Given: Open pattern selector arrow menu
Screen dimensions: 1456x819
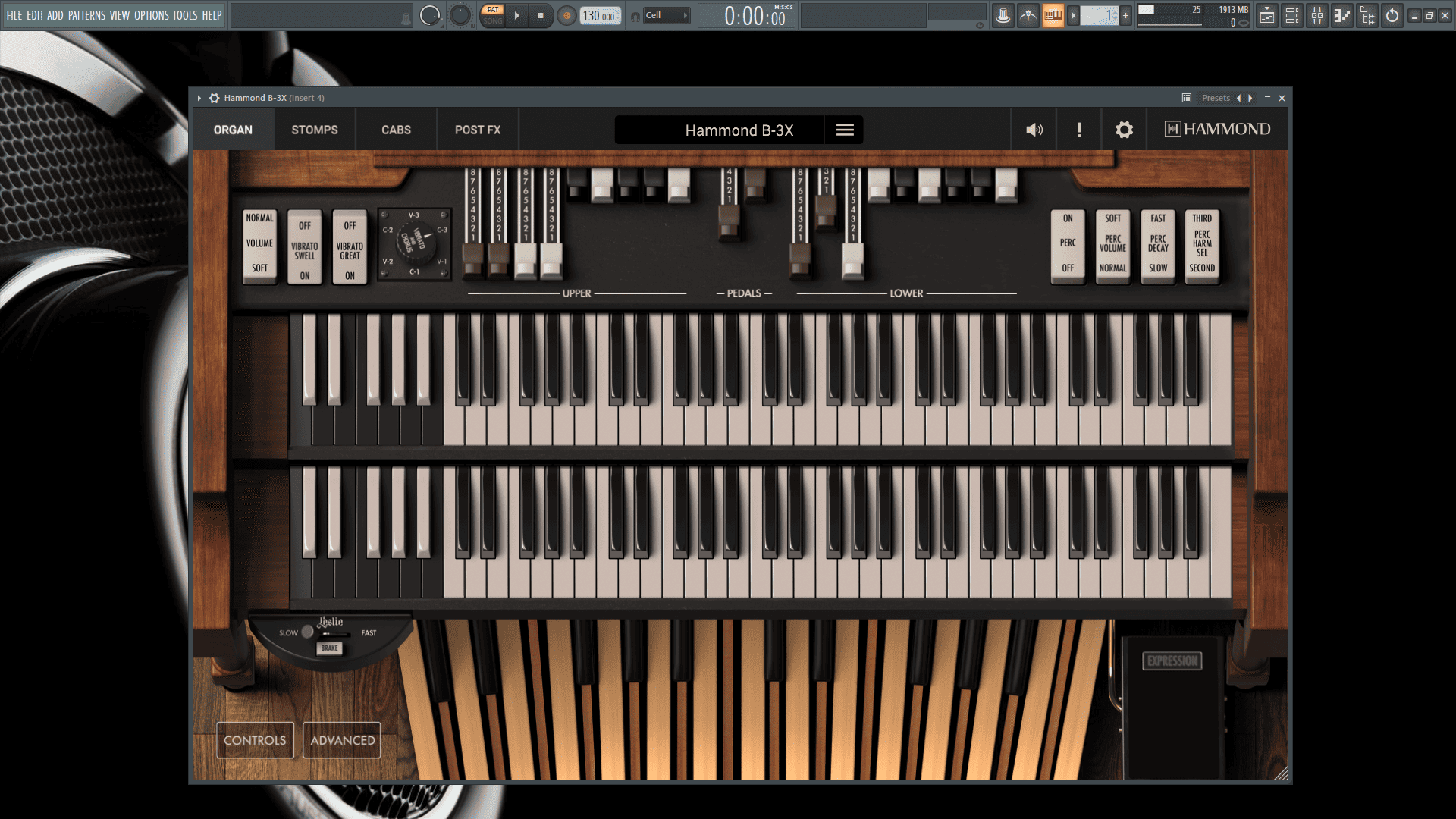Looking at the screenshot, I should pyautogui.click(x=1073, y=15).
